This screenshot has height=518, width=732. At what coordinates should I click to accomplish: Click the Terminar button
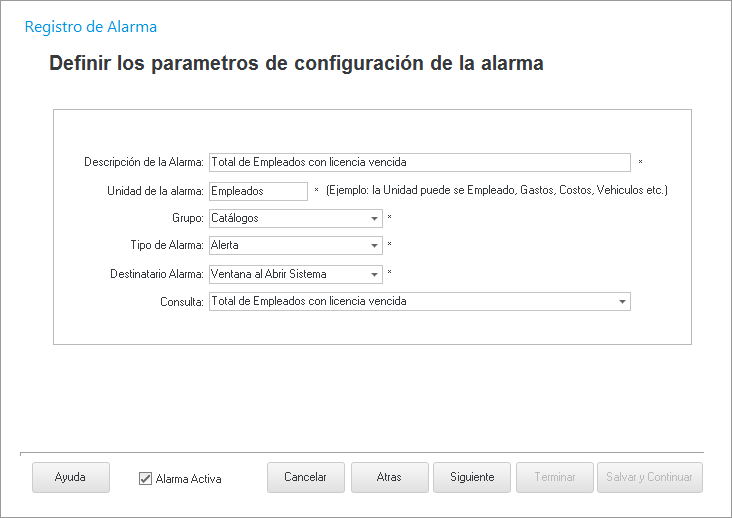(x=555, y=478)
